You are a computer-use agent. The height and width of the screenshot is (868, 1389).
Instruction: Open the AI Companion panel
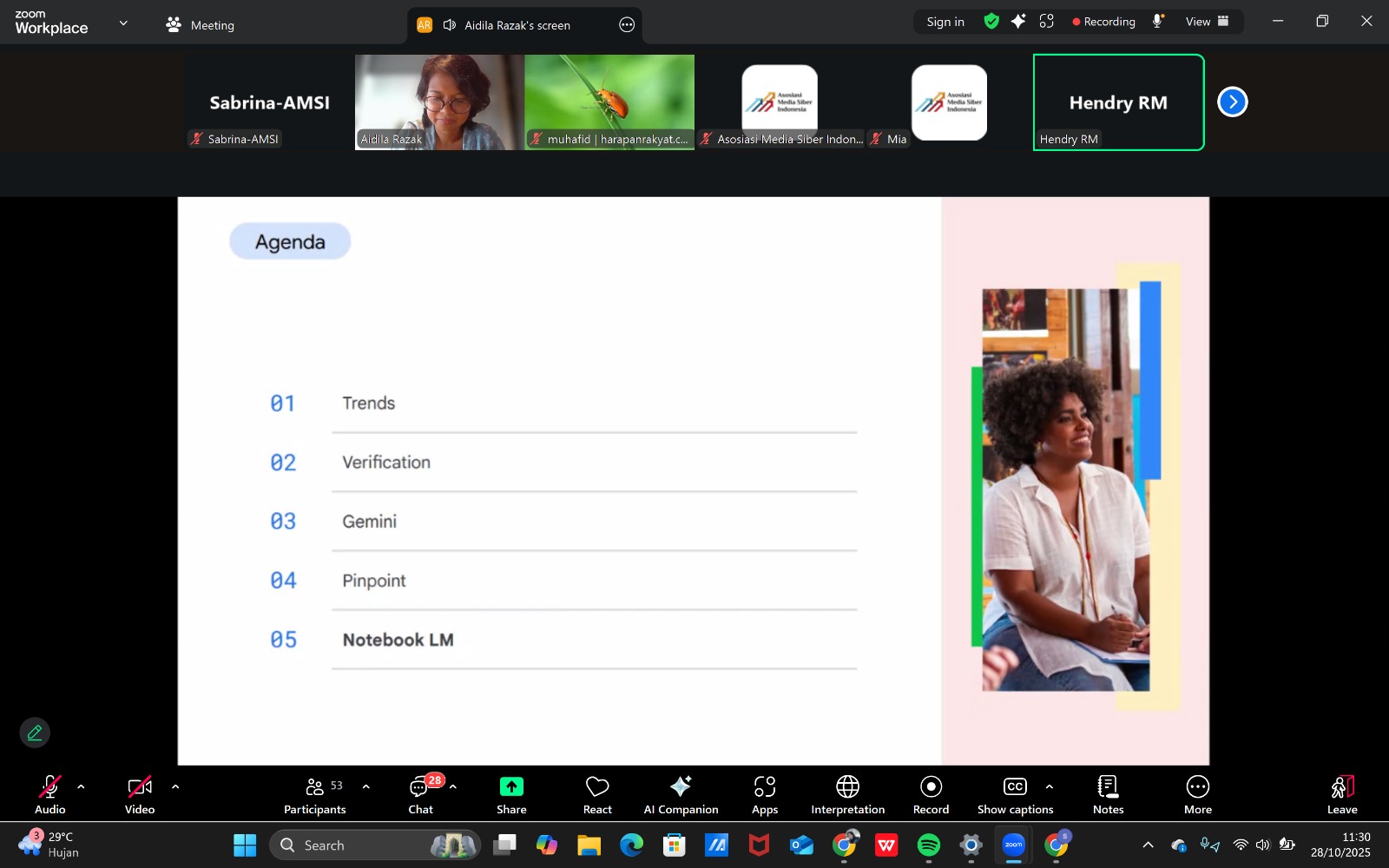click(681, 794)
